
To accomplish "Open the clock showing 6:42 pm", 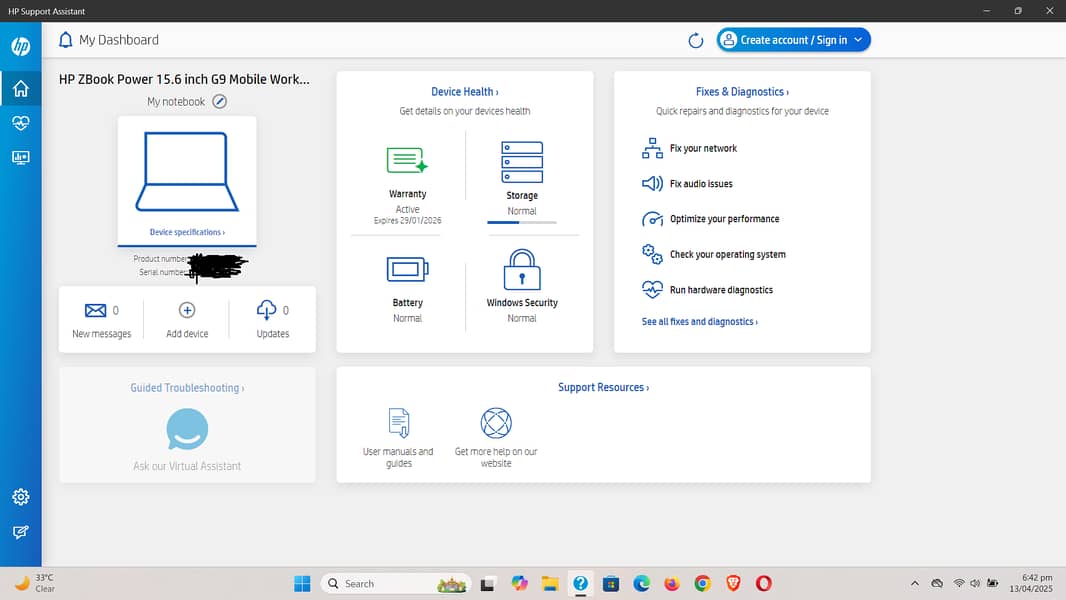I will pyautogui.click(x=1031, y=584).
